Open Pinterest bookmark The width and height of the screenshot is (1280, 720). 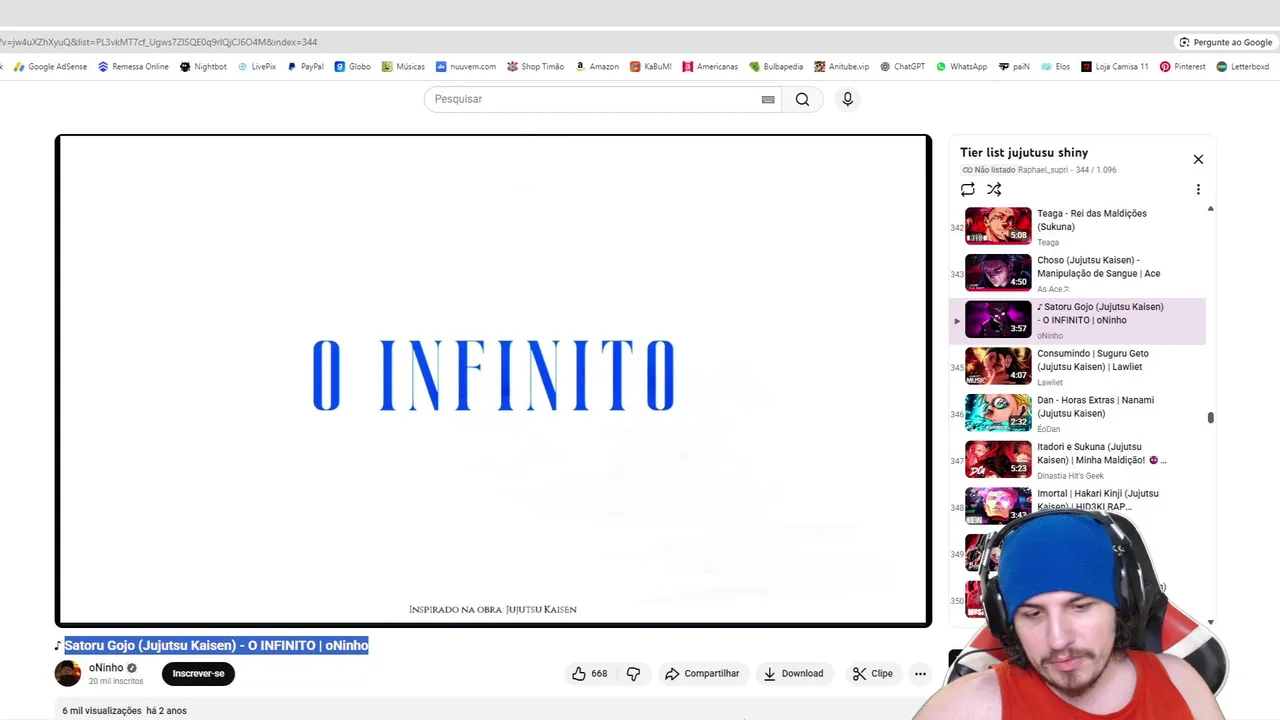click(1183, 67)
